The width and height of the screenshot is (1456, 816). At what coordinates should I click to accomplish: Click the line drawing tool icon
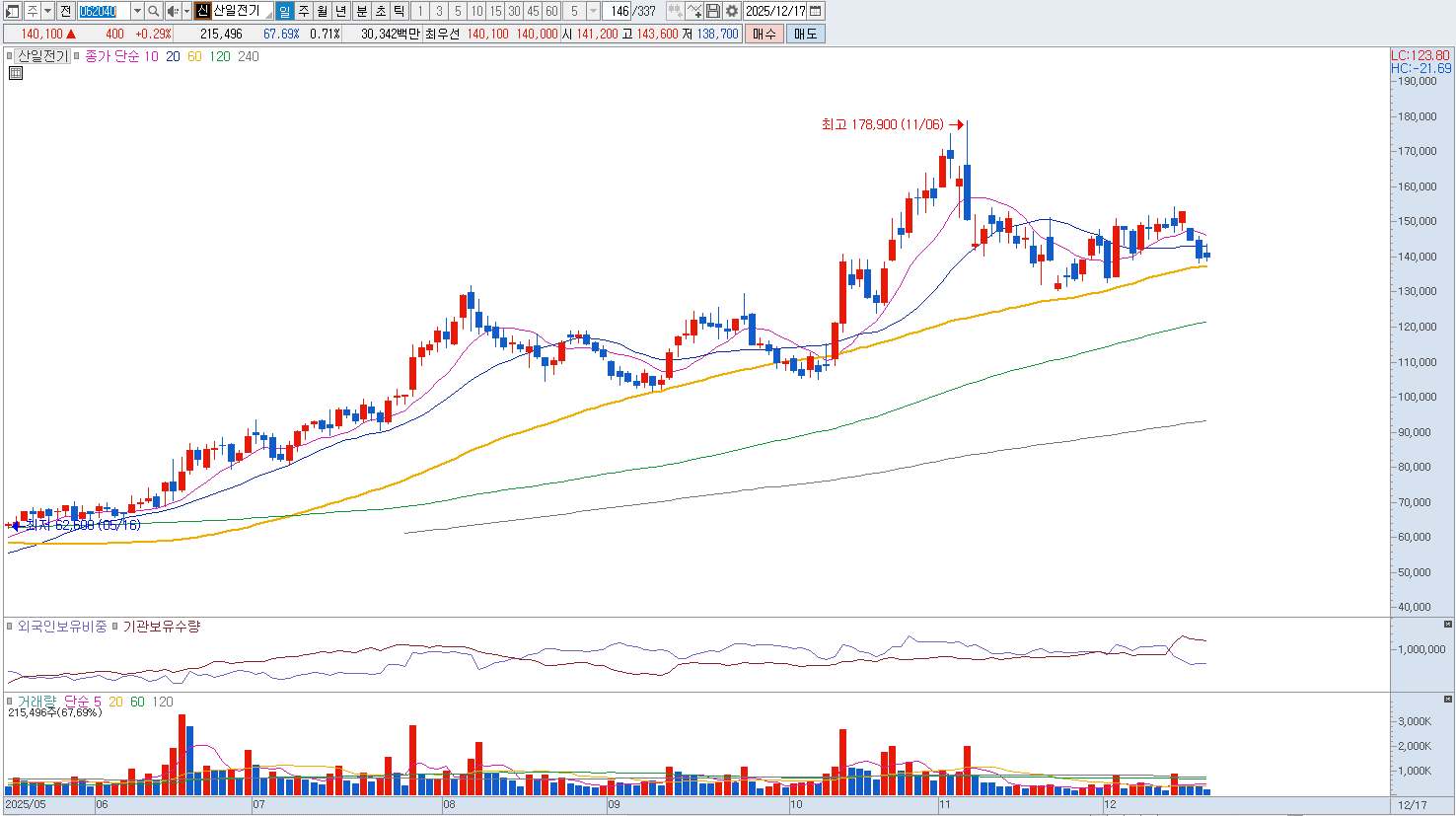point(694,11)
